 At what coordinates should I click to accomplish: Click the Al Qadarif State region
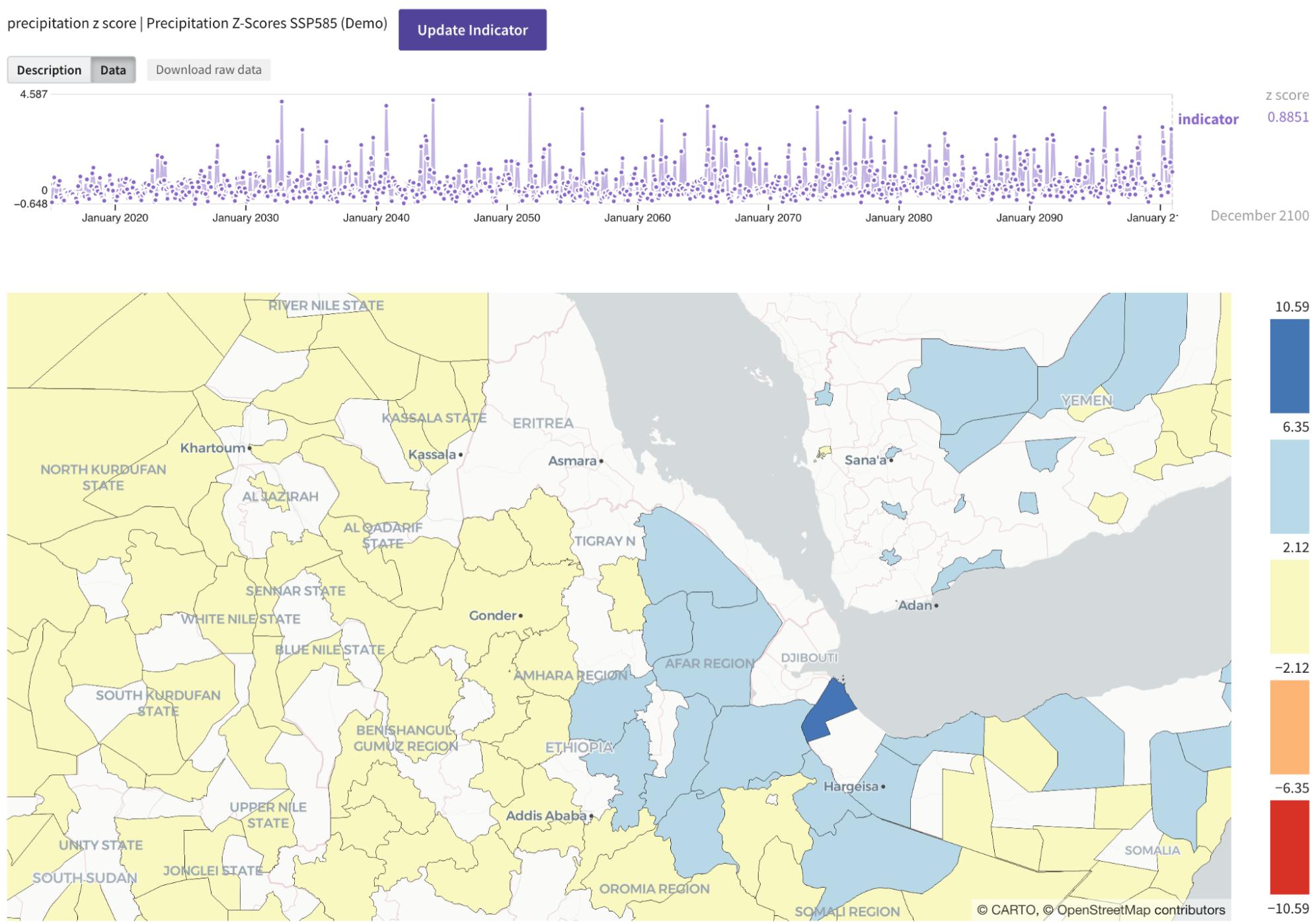383,535
